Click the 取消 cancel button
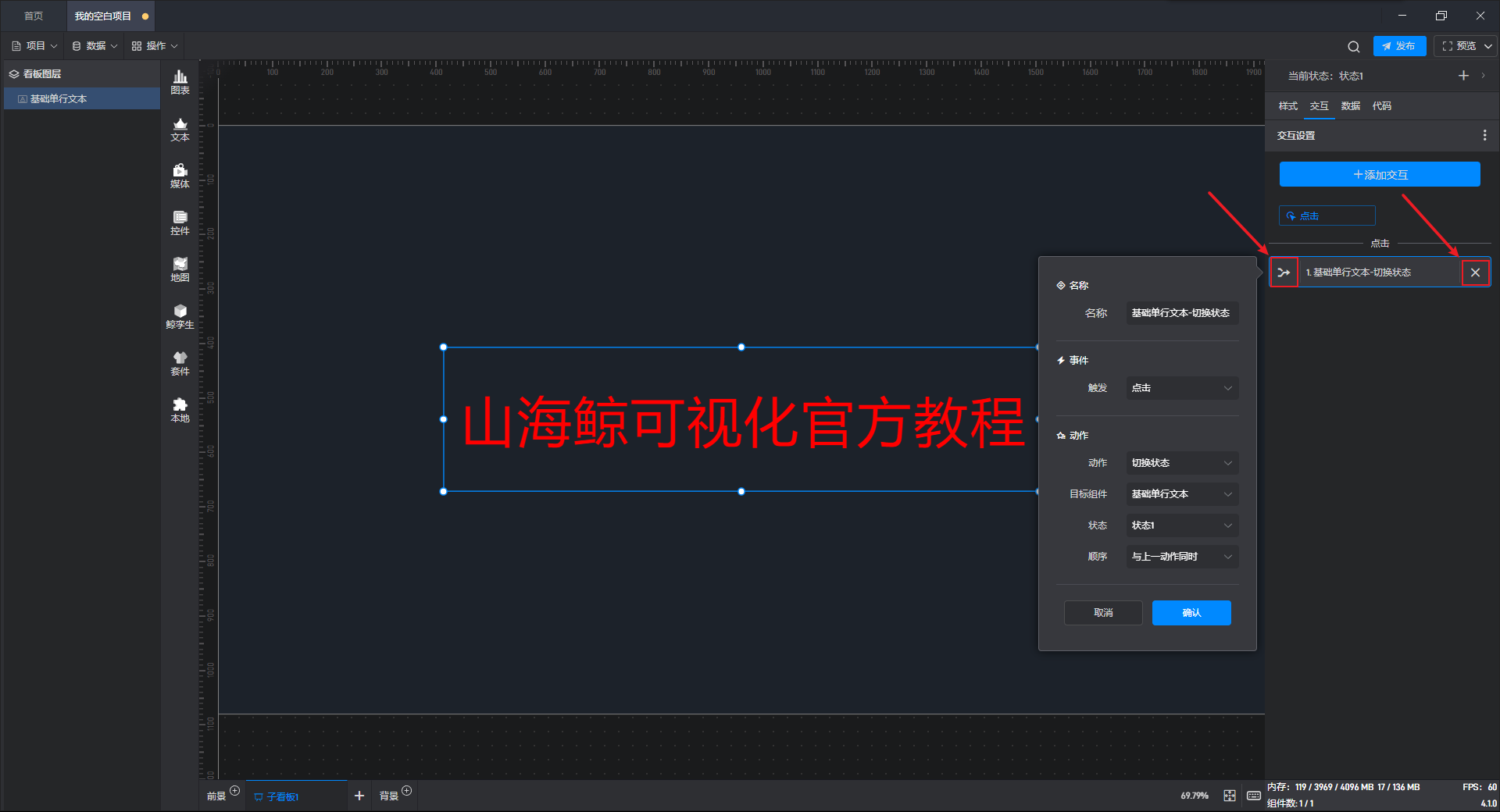 [x=1103, y=613]
